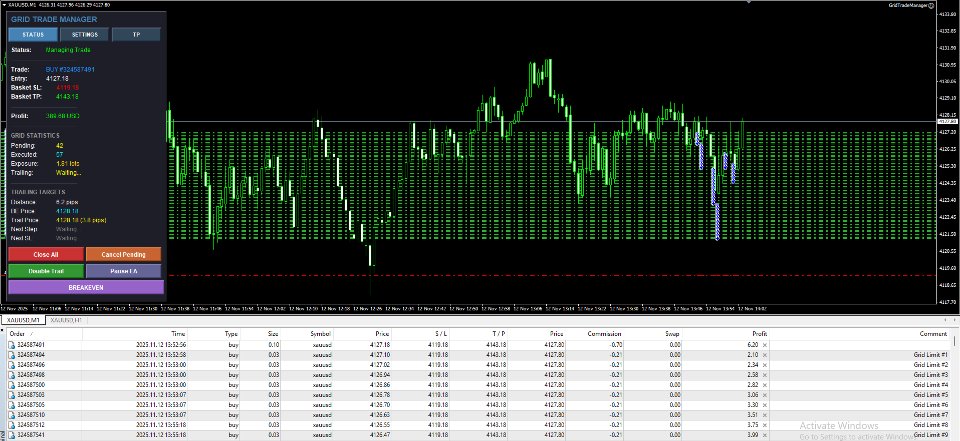Viewport: 960px width, 441px height.
Task: Click order icon for order 324587498
Action: pyautogui.click(x=11, y=375)
